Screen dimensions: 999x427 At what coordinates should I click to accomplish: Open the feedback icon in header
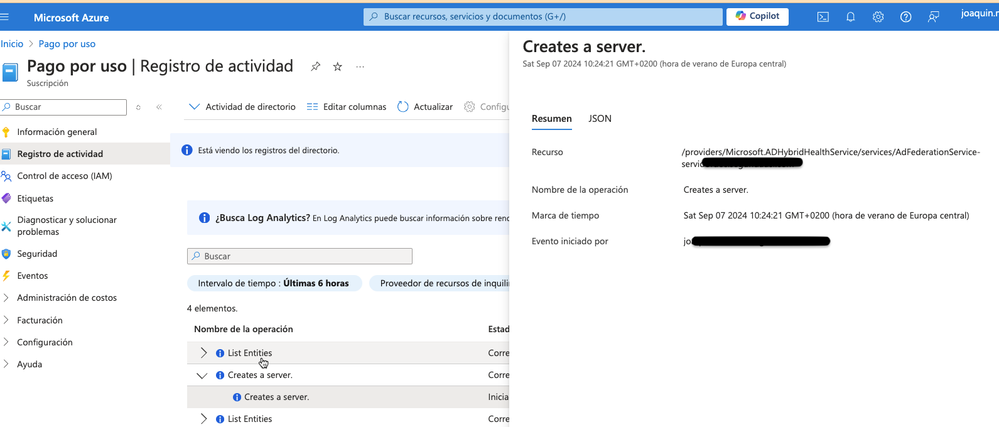tap(933, 17)
